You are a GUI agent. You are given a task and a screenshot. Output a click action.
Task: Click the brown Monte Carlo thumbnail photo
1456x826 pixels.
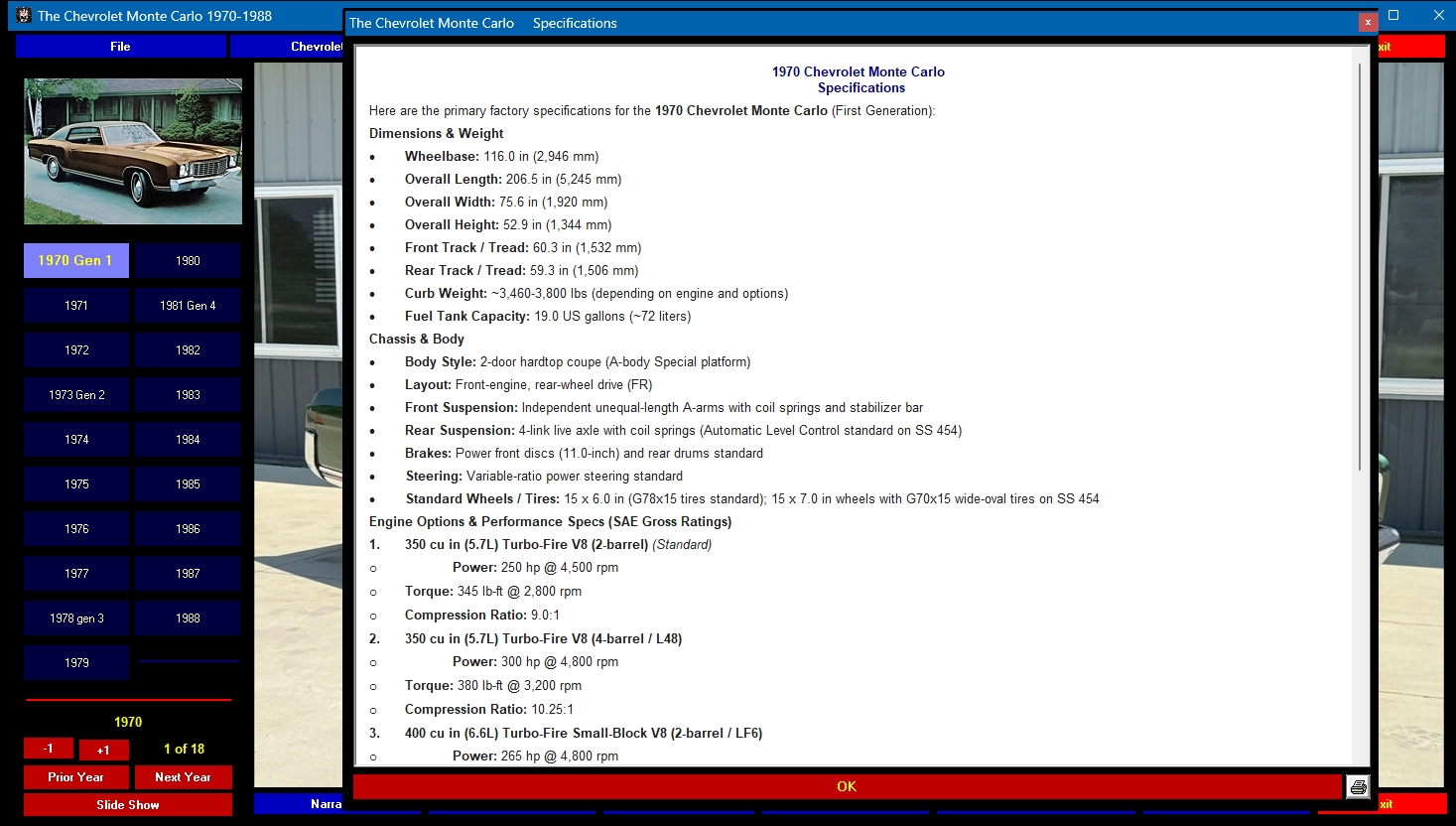pos(133,152)
